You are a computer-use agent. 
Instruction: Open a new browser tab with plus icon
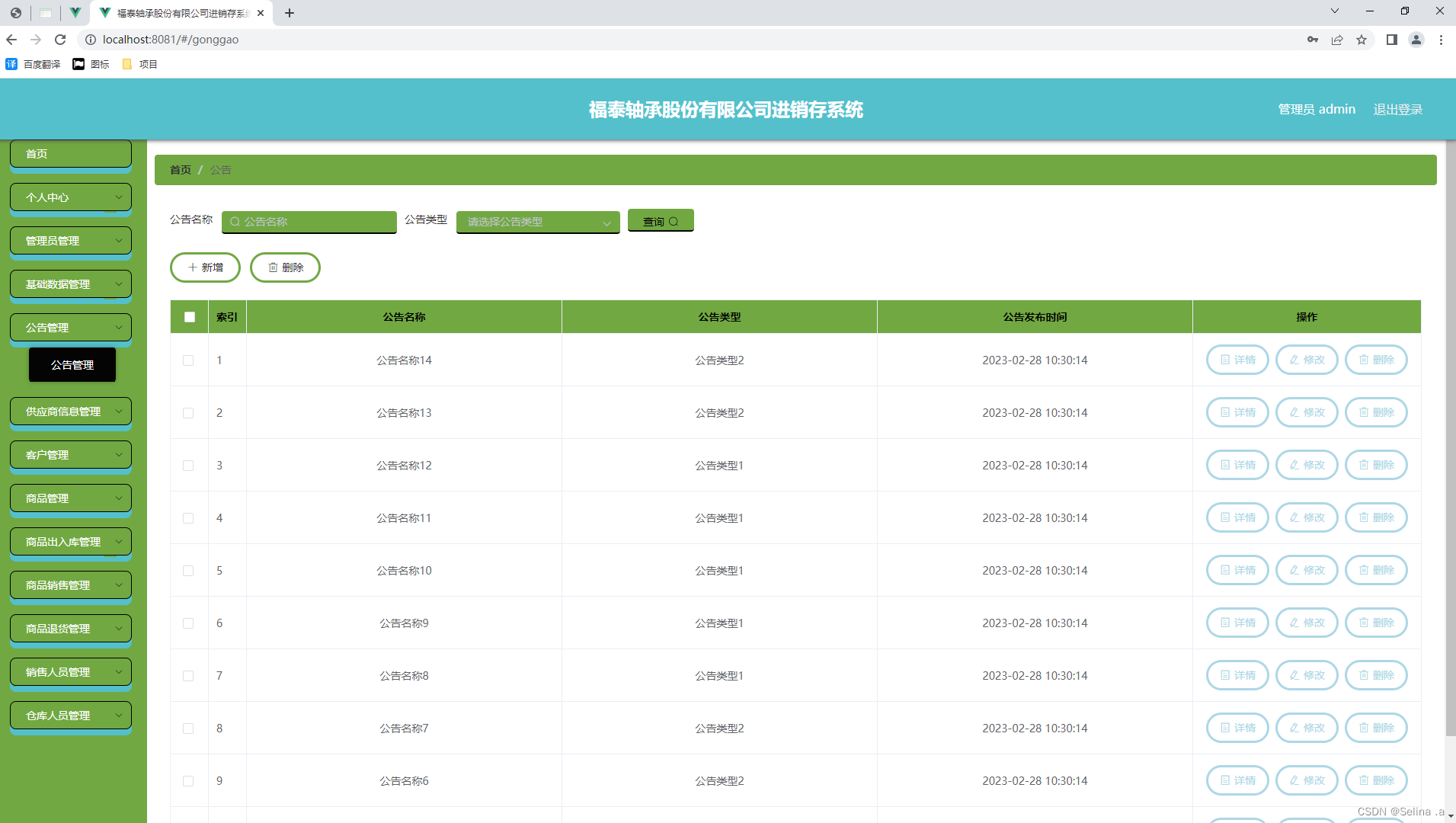tap(290, 13)
